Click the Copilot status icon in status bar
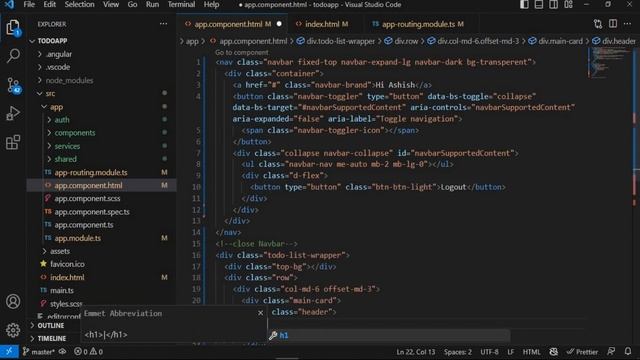Viewport: 640px width, 360px height. pyautogui.click(x=553, y=351)
